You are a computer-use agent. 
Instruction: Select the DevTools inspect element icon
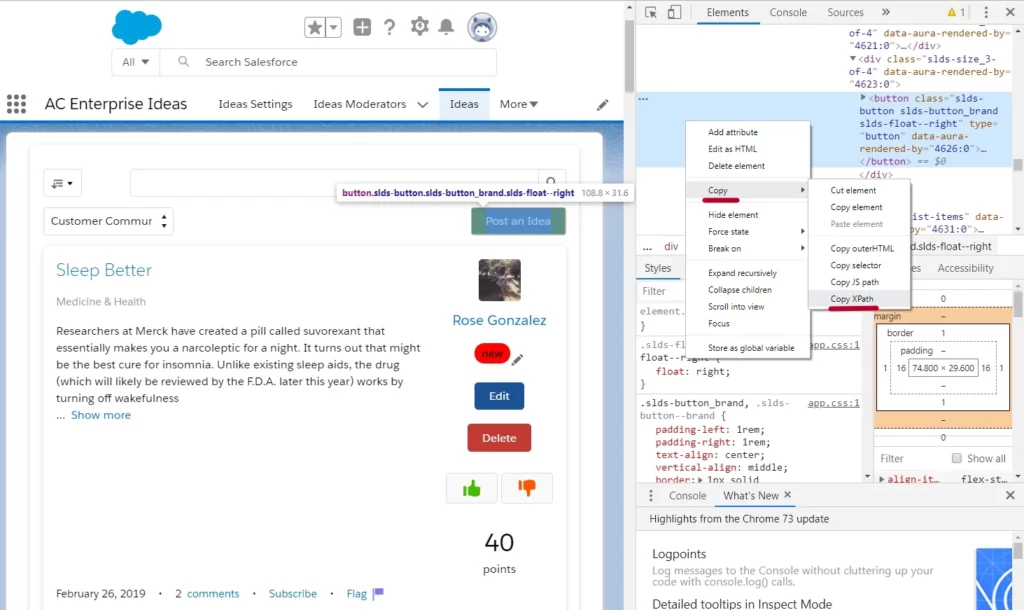(x=650, y=12)
